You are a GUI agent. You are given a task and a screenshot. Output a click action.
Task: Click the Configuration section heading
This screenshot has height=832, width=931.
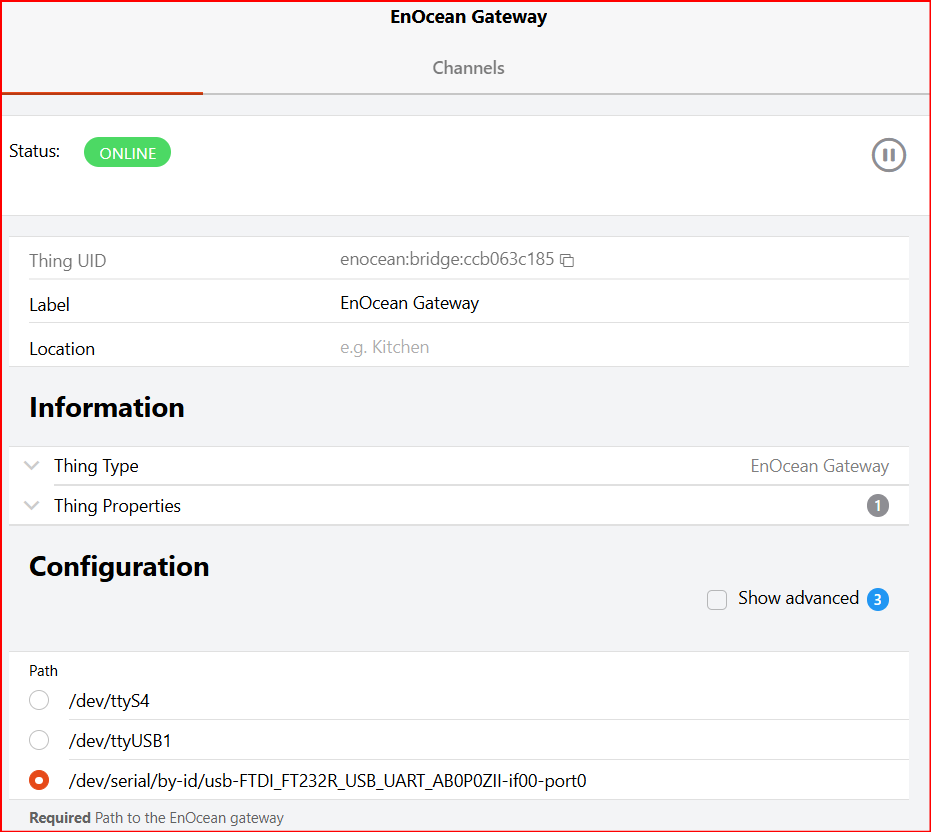click(119, 567)
